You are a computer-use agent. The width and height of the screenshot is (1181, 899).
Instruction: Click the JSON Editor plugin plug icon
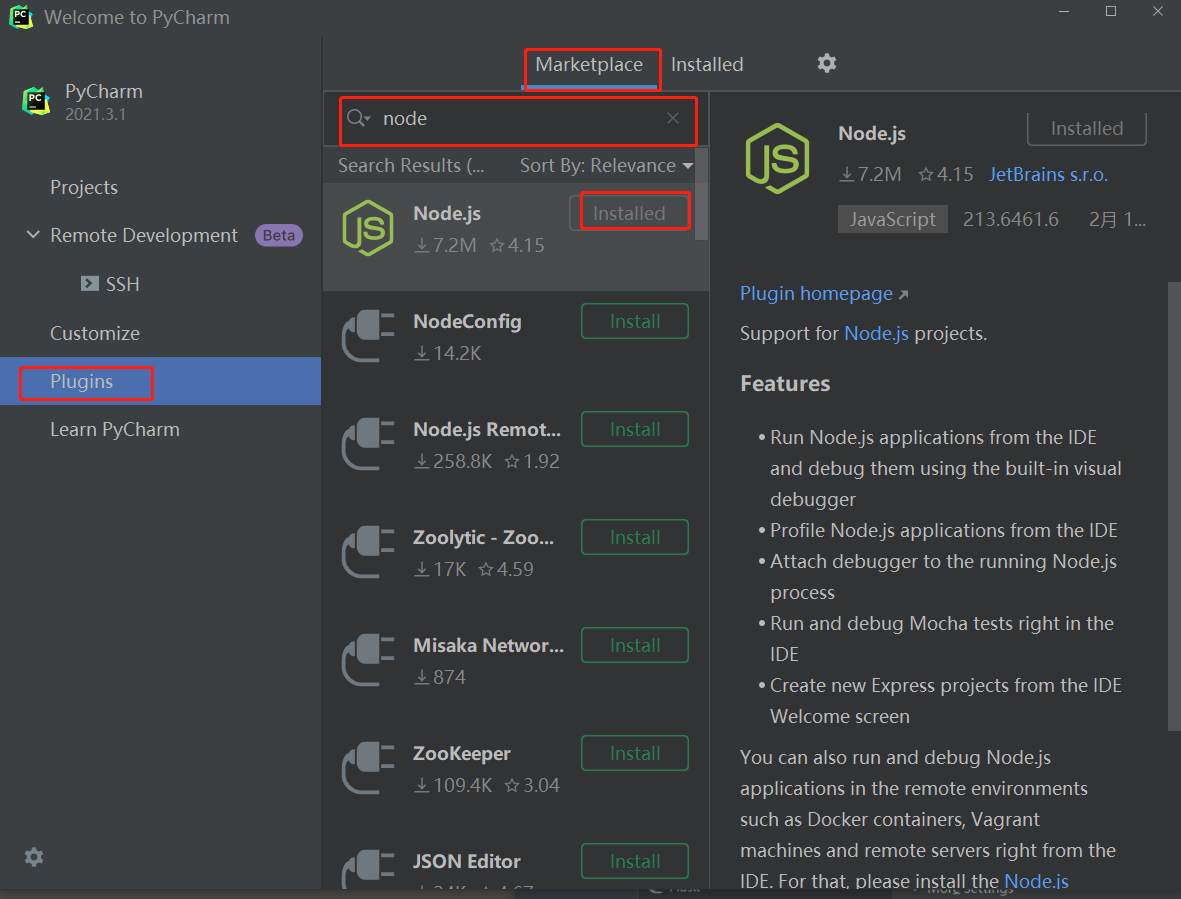pyautogui.click(x=368, y=870)
